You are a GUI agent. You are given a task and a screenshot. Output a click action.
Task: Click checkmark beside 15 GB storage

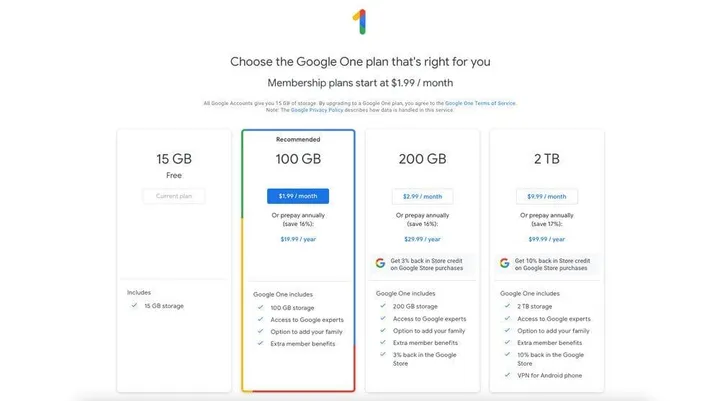[134, 306]
